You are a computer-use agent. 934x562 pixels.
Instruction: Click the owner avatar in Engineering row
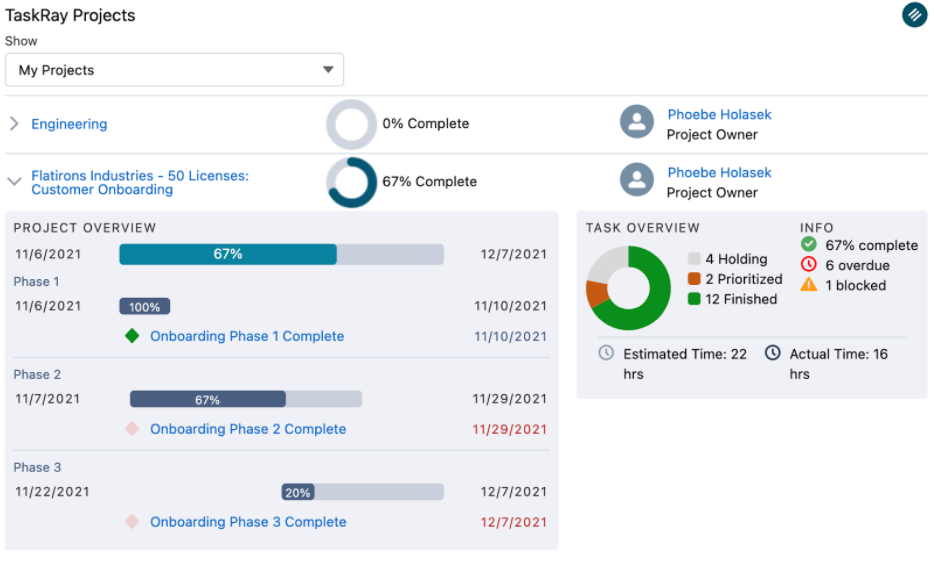click(x=637, y=122)
